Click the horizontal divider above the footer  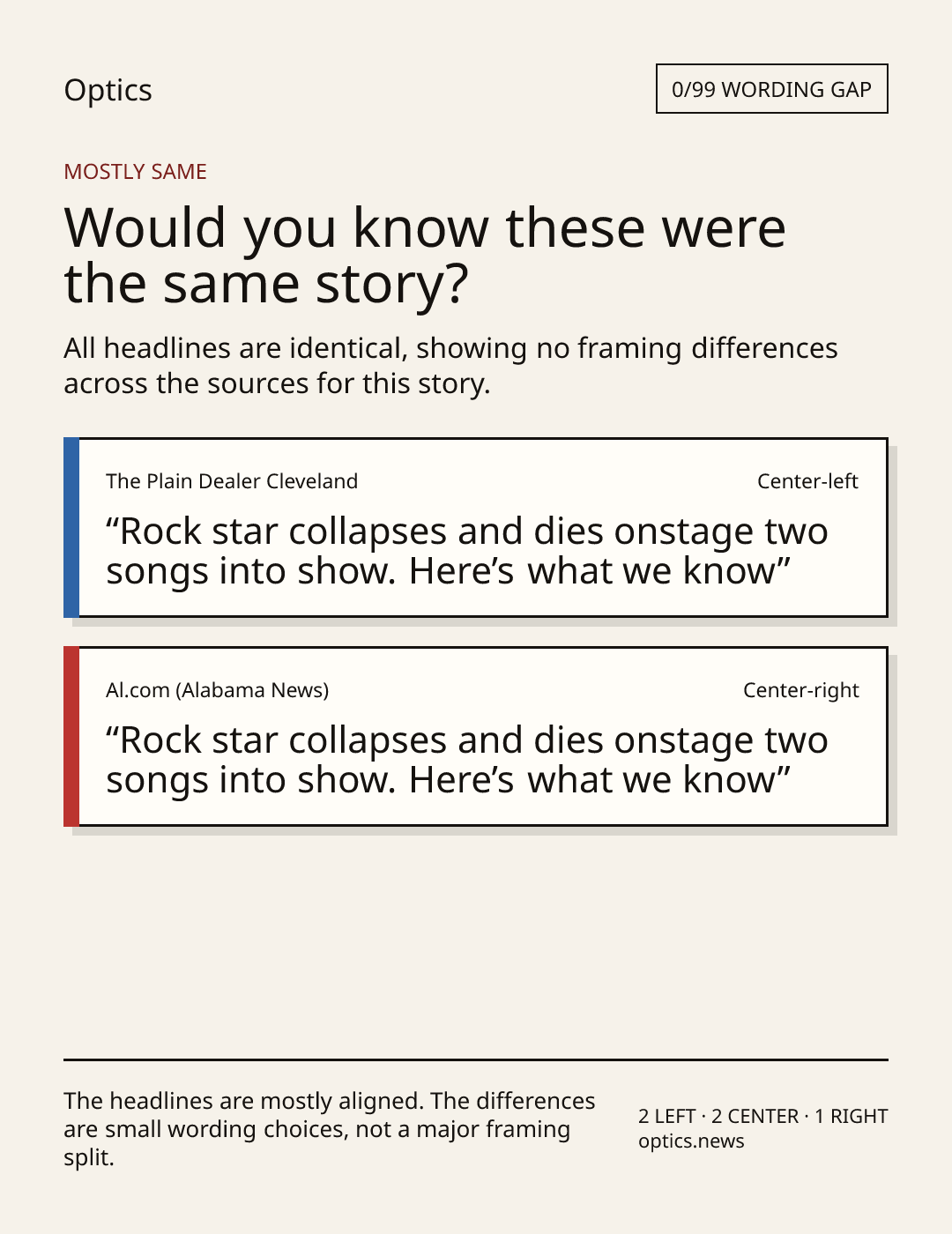tap(476, 1059)
